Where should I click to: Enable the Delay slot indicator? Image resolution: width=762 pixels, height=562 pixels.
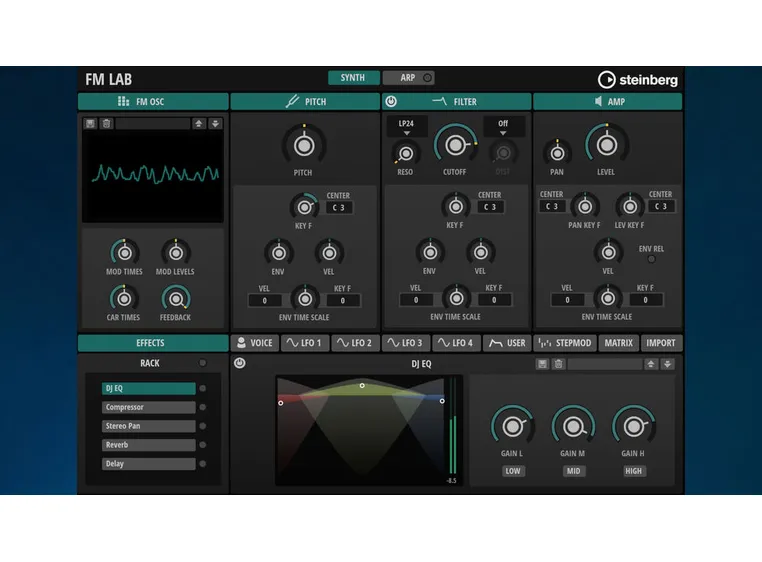coord(203,463)
